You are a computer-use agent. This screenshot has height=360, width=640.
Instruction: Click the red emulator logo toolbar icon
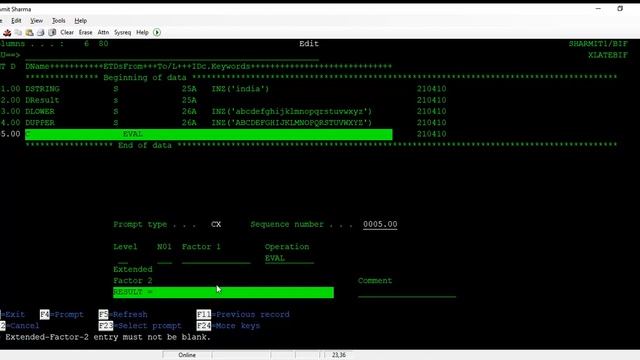pyautogui.click(x=7, y=32)
